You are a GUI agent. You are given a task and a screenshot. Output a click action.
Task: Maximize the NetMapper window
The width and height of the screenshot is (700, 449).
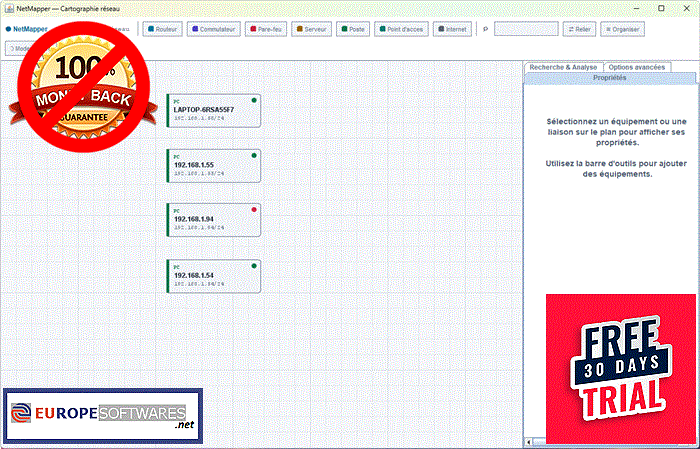[x=661, y=8]
